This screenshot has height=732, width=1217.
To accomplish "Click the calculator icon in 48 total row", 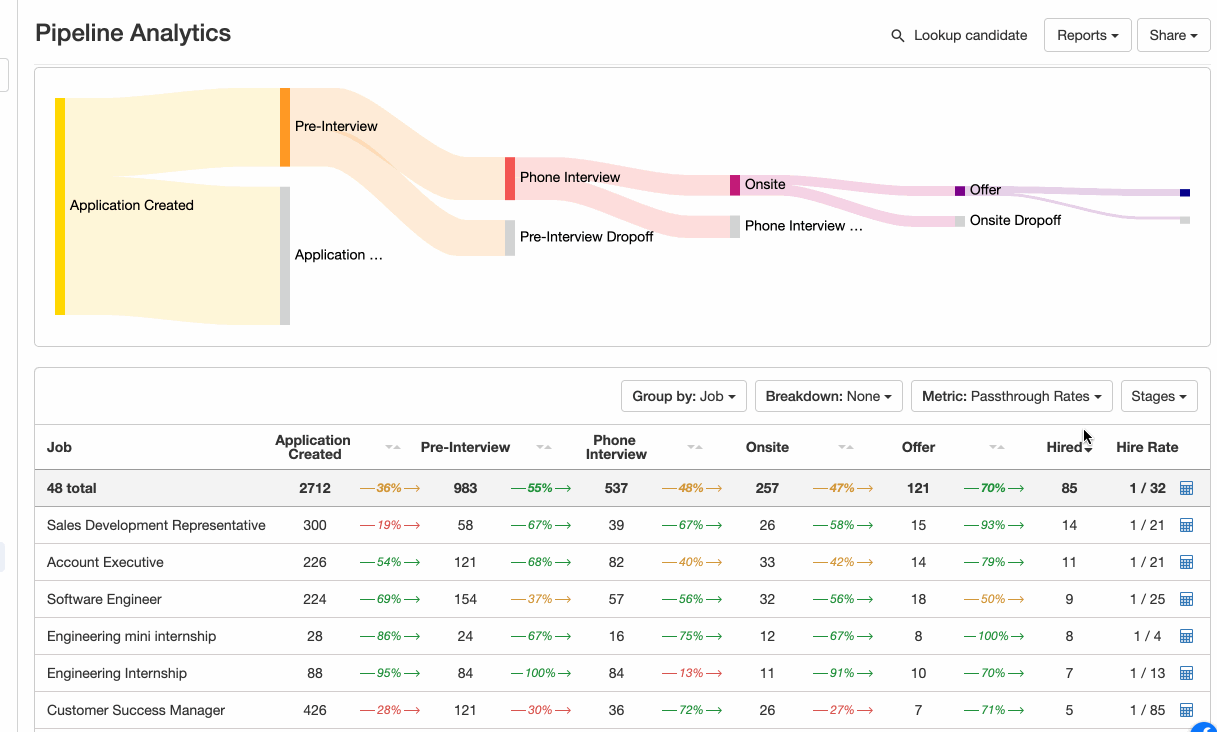I will (x=1187, y=488).
